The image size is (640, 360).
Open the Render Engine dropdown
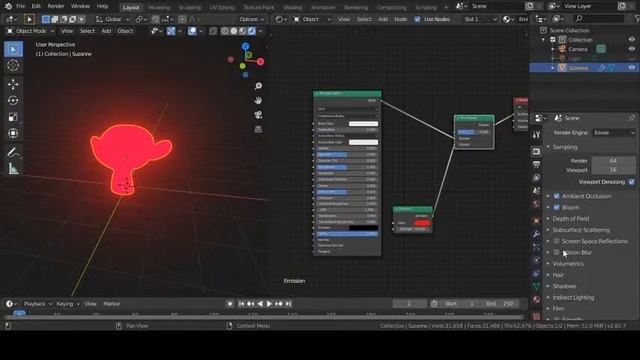(613, 133)
